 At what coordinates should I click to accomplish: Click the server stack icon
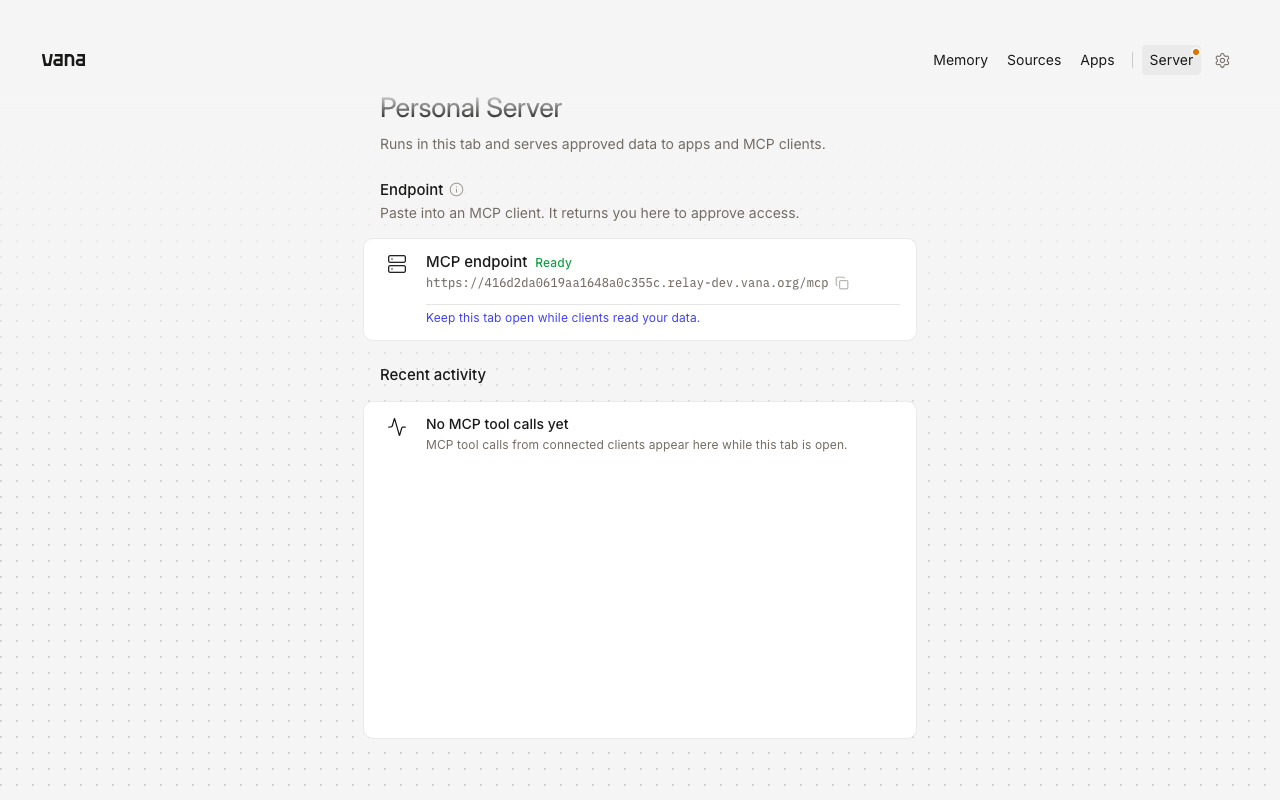(397, 264)
